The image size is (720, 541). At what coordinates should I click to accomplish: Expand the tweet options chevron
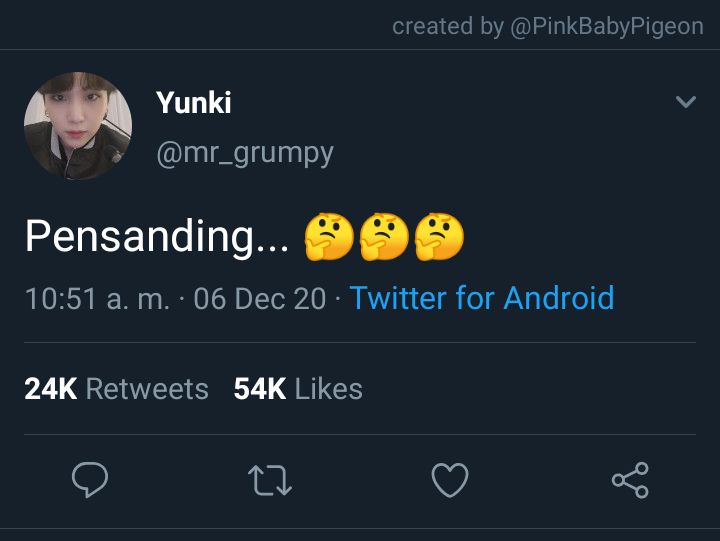click(686, 101)
